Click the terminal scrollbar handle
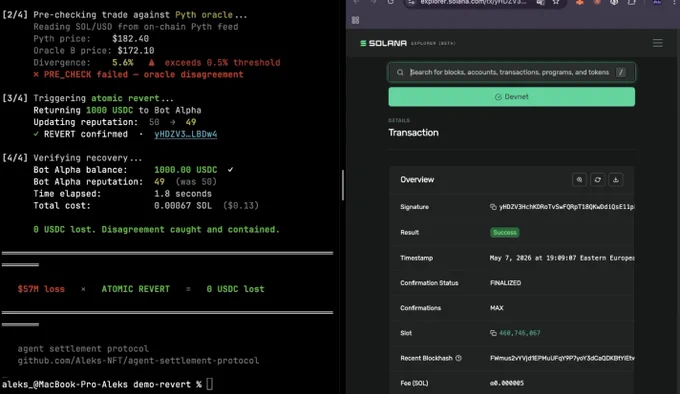Viewport: 680px width, 394px height. tap(343, 185)
